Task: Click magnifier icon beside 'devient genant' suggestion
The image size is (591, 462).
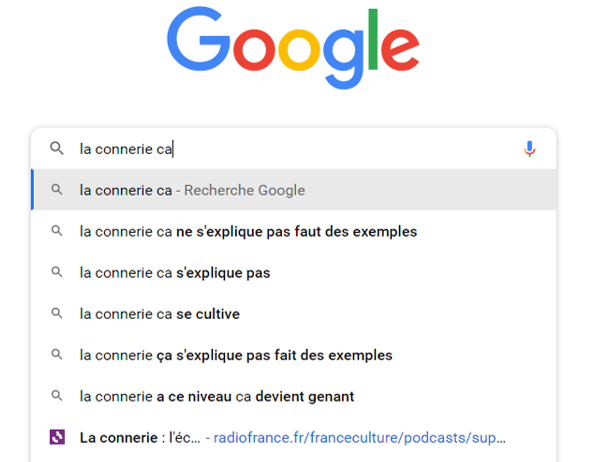Action: click(57, 396)
